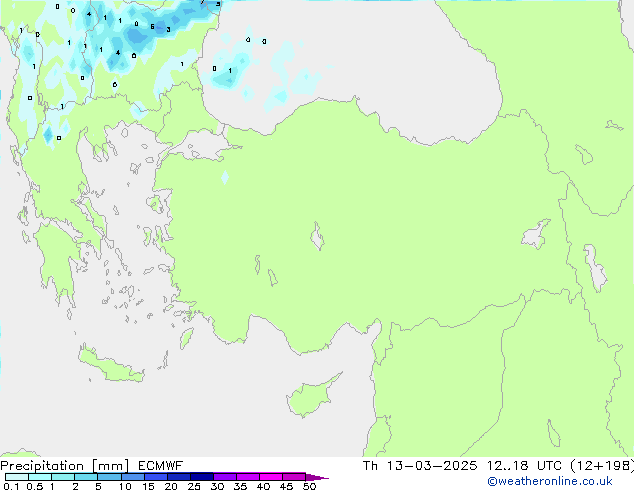Select the 20–25 mm legend swatch
634x490 pixels.
[178, 477]
